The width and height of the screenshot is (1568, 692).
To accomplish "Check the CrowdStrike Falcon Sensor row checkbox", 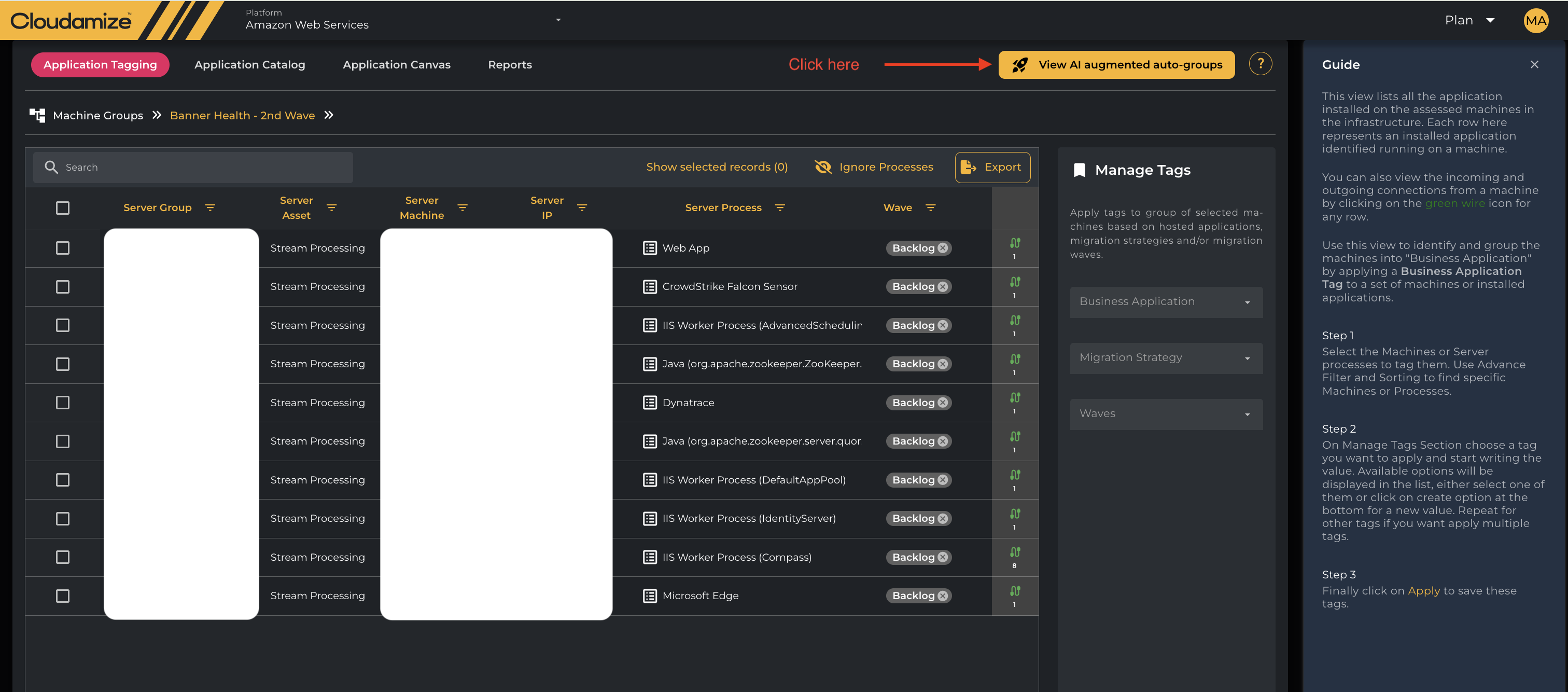I will (x=63, y=287).
